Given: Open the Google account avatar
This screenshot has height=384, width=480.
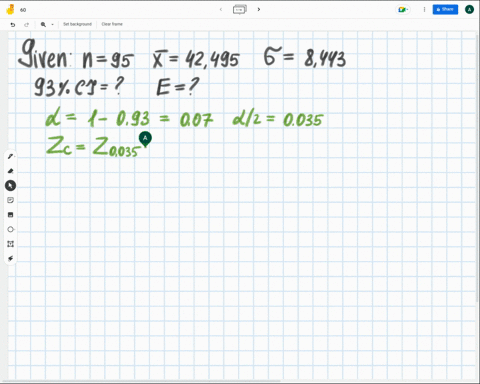Looking at the screenshot, I should click(x=469, y=9).
